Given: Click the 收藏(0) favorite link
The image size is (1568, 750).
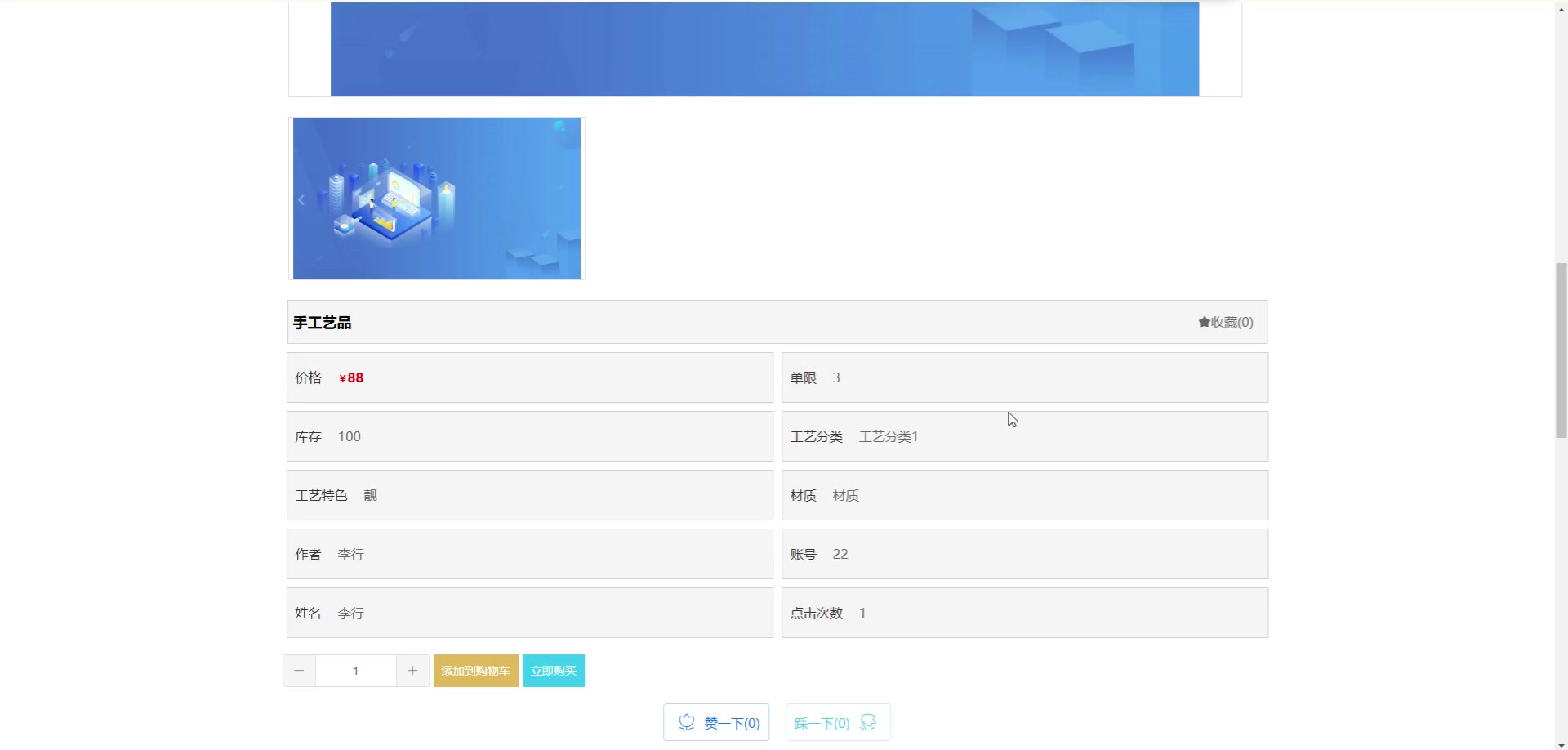Looking at the screenshot, I should pyautogui.click(x=1226, y=322).
